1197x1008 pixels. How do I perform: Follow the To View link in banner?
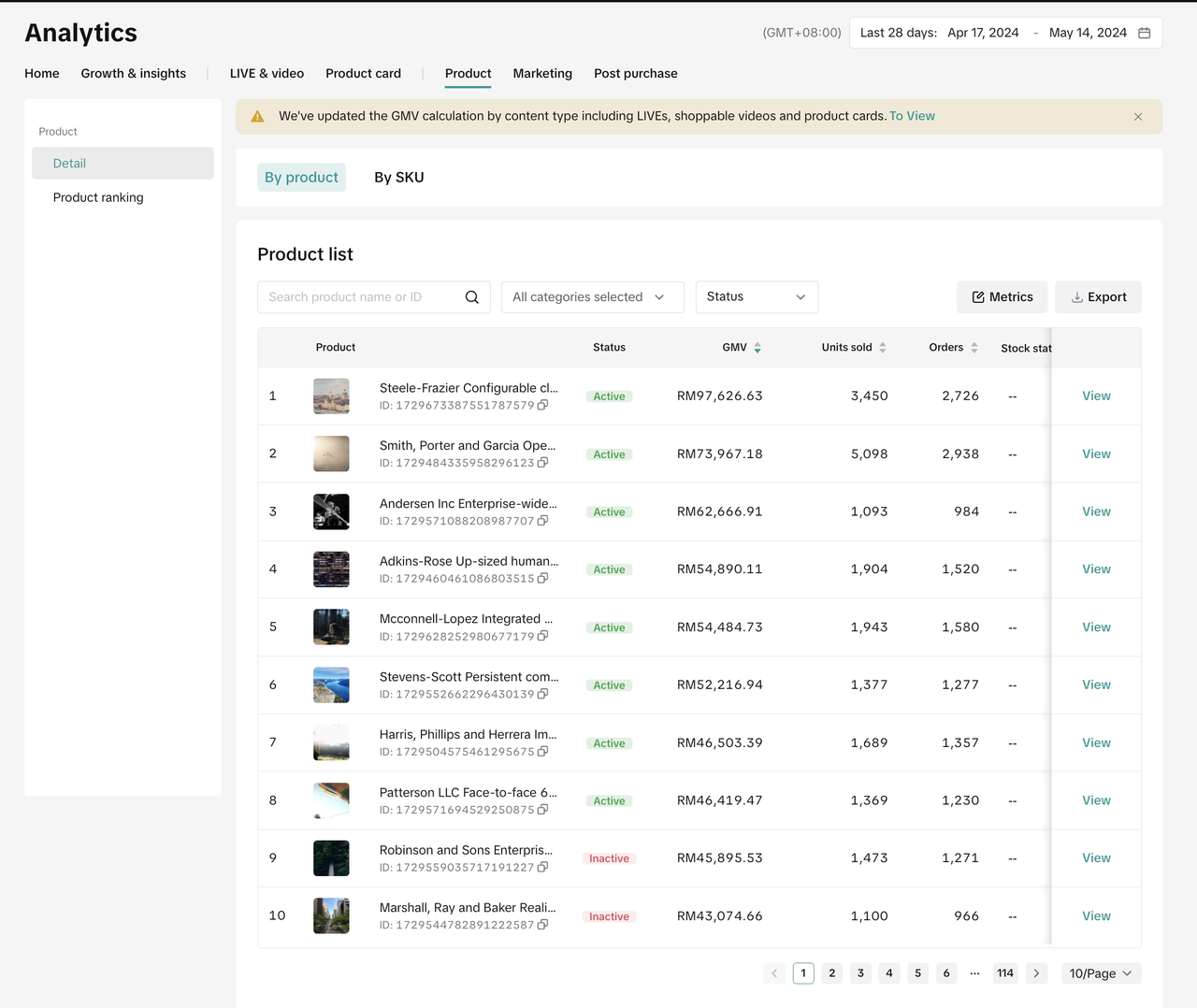click(912, 116)
